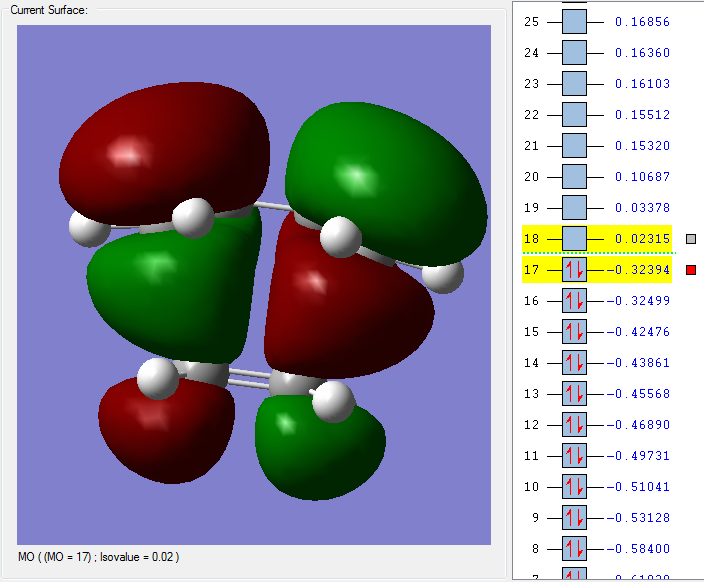Screen dimensions: 704x582
Task: Click energy value -0.32394 of orbital 17
Action: coord(638,270)
